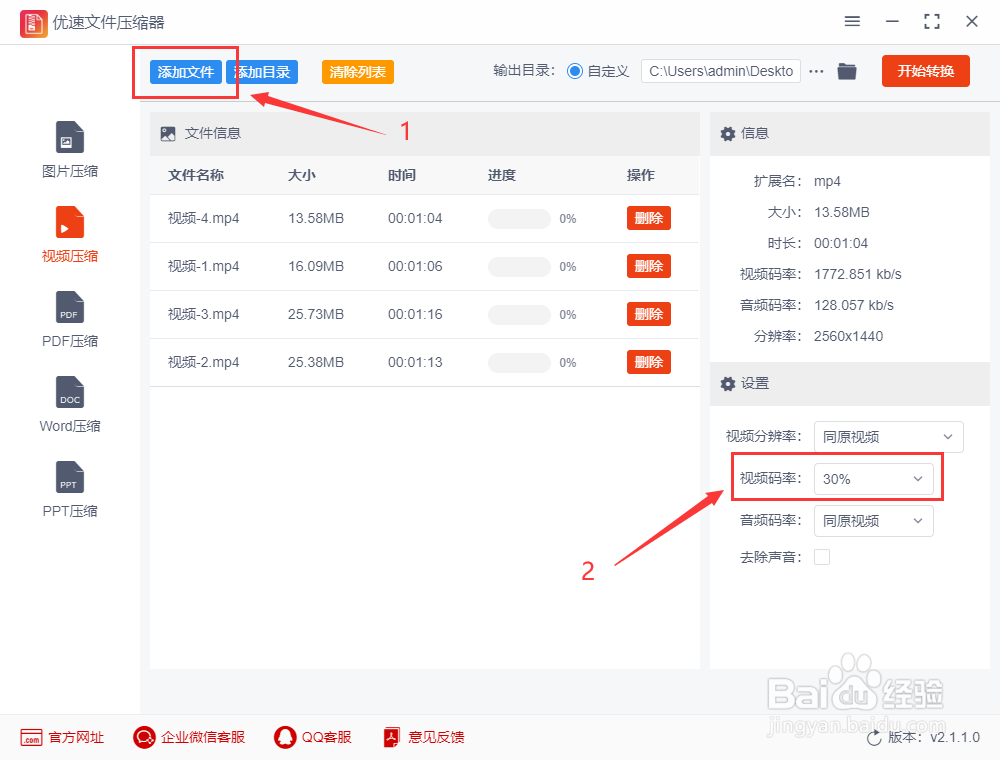Click progress bar of 视频-2.mp4
This screenshot has height=760, width=1000.
519,363
